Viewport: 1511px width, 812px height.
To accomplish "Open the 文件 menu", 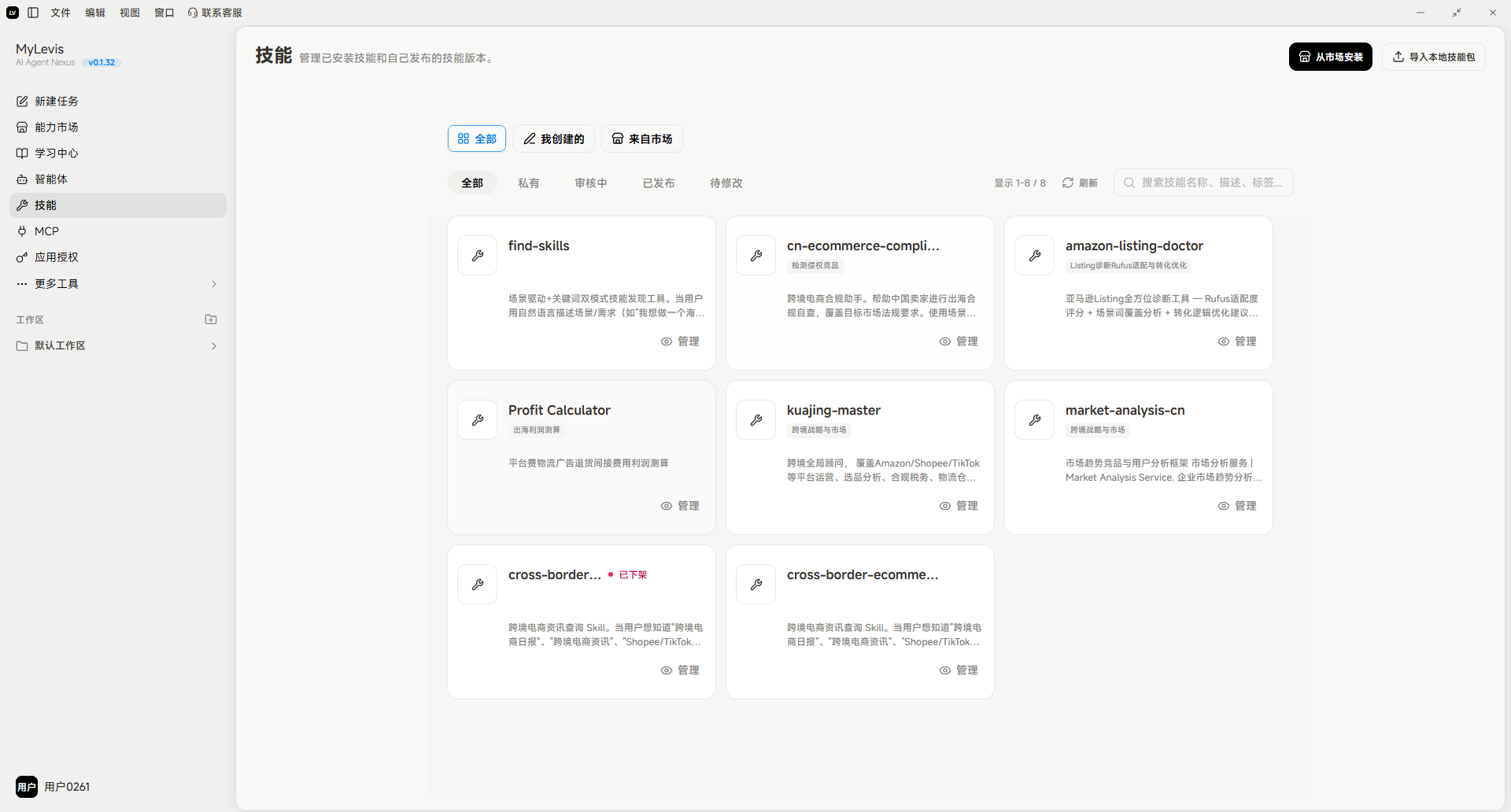I will coord(61,13).
